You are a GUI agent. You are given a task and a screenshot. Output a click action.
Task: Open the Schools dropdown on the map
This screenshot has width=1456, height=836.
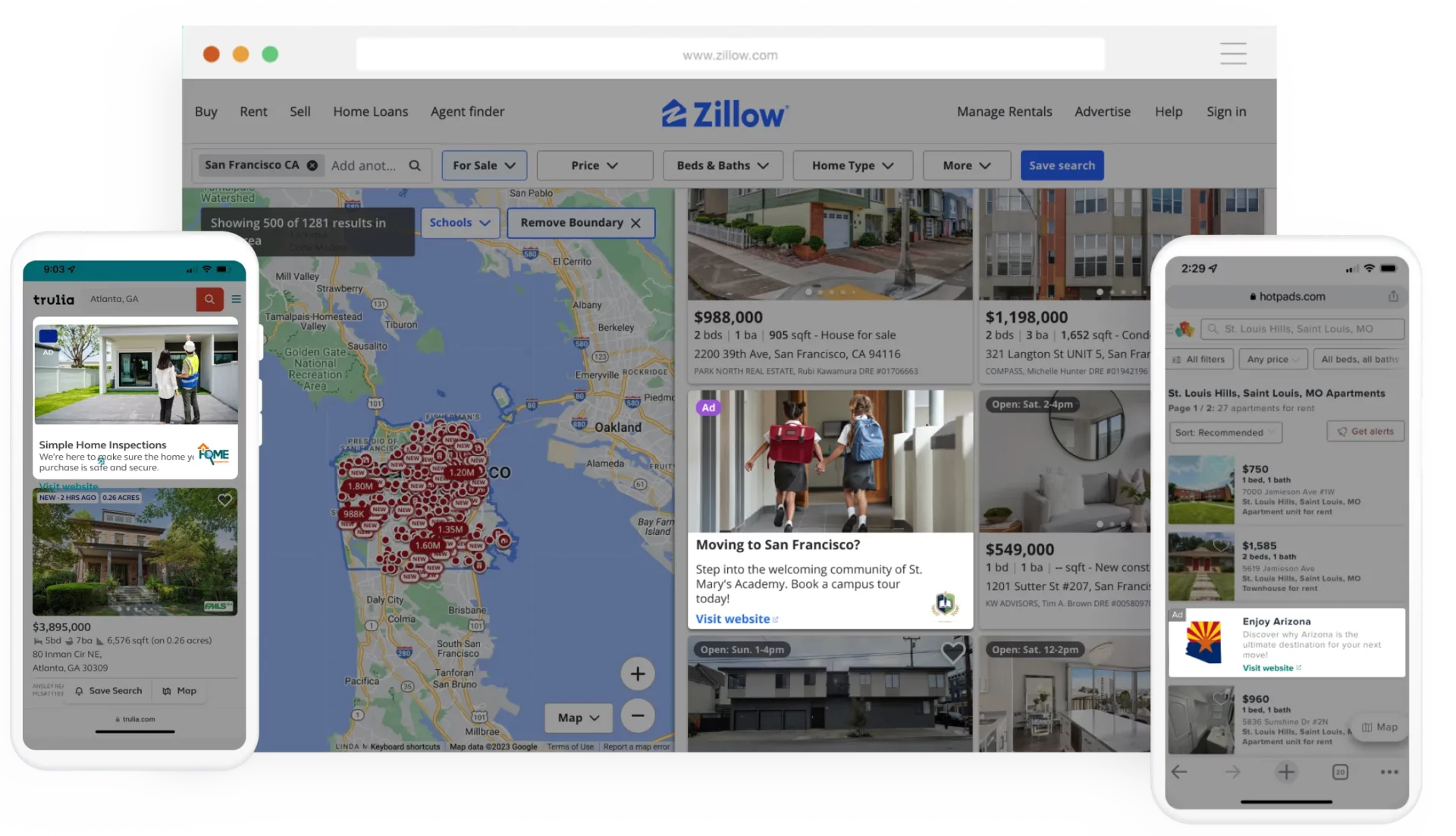(460, 223)
